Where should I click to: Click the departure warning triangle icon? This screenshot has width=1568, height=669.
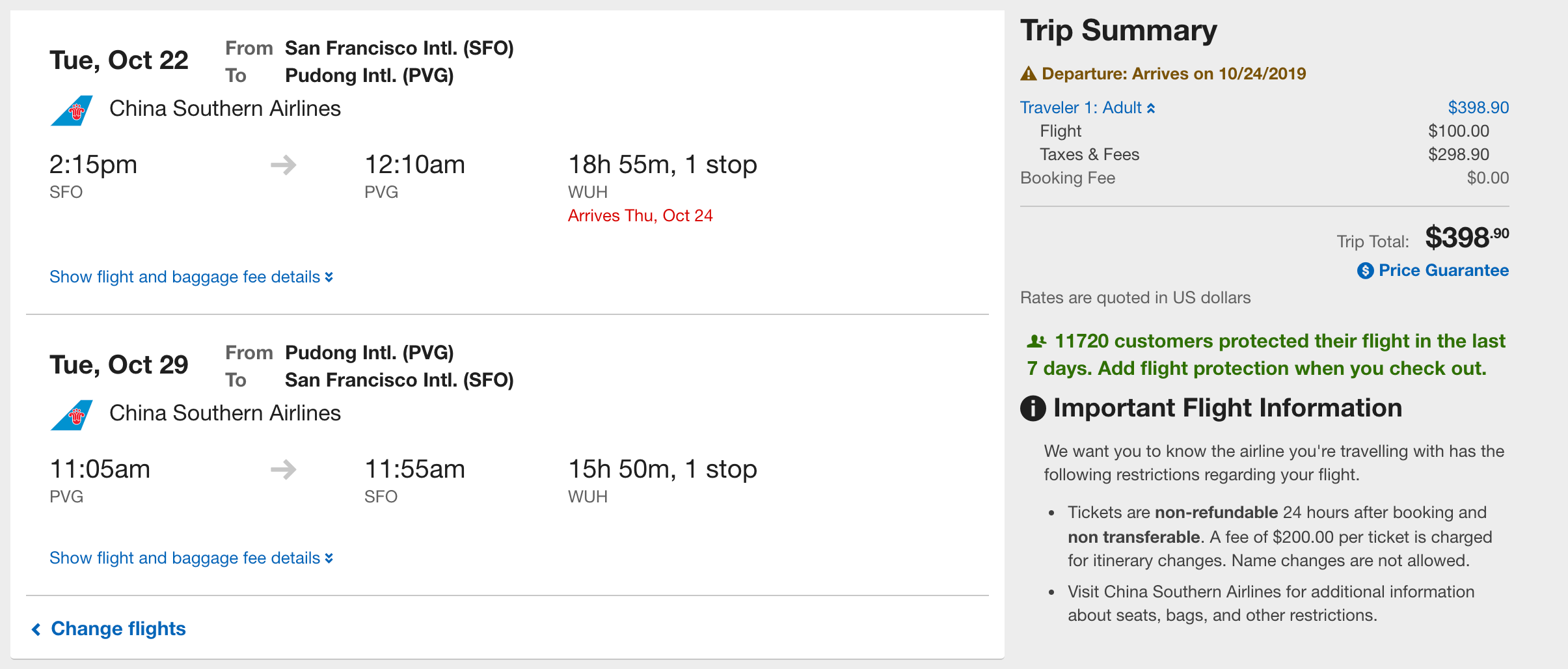click(1029, 74)
